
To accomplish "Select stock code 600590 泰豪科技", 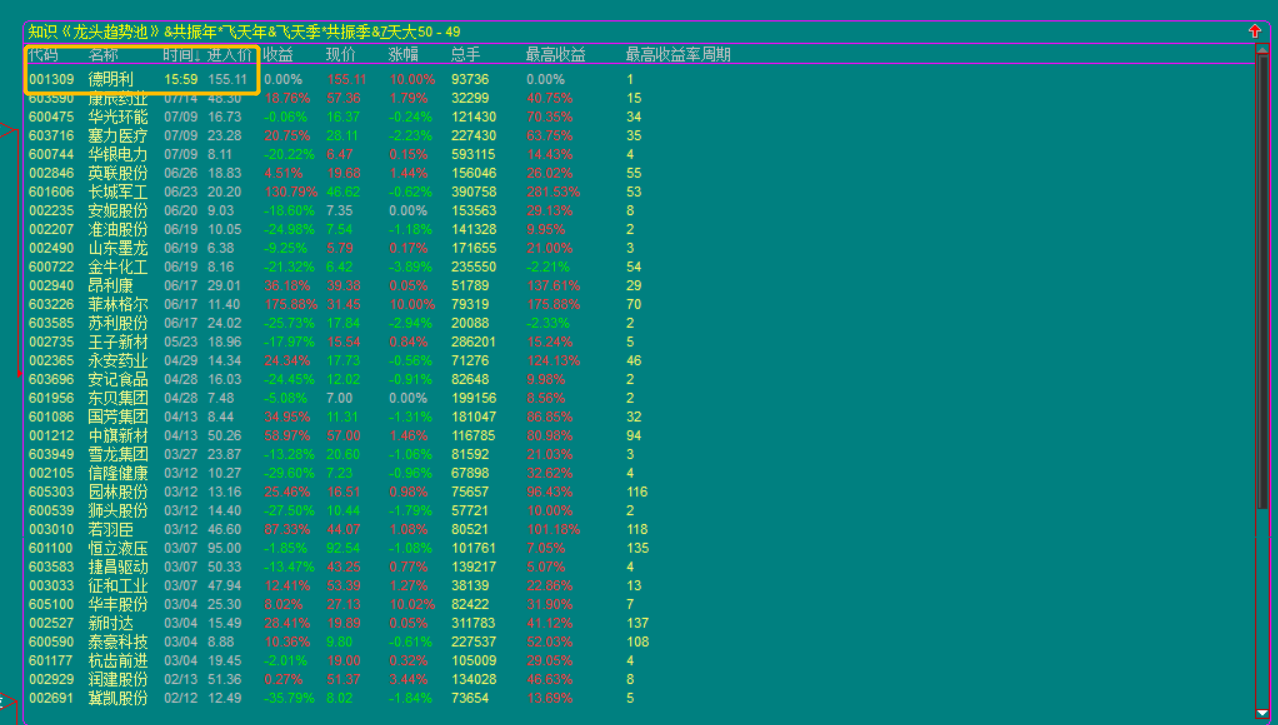I will tap(50, 642).
